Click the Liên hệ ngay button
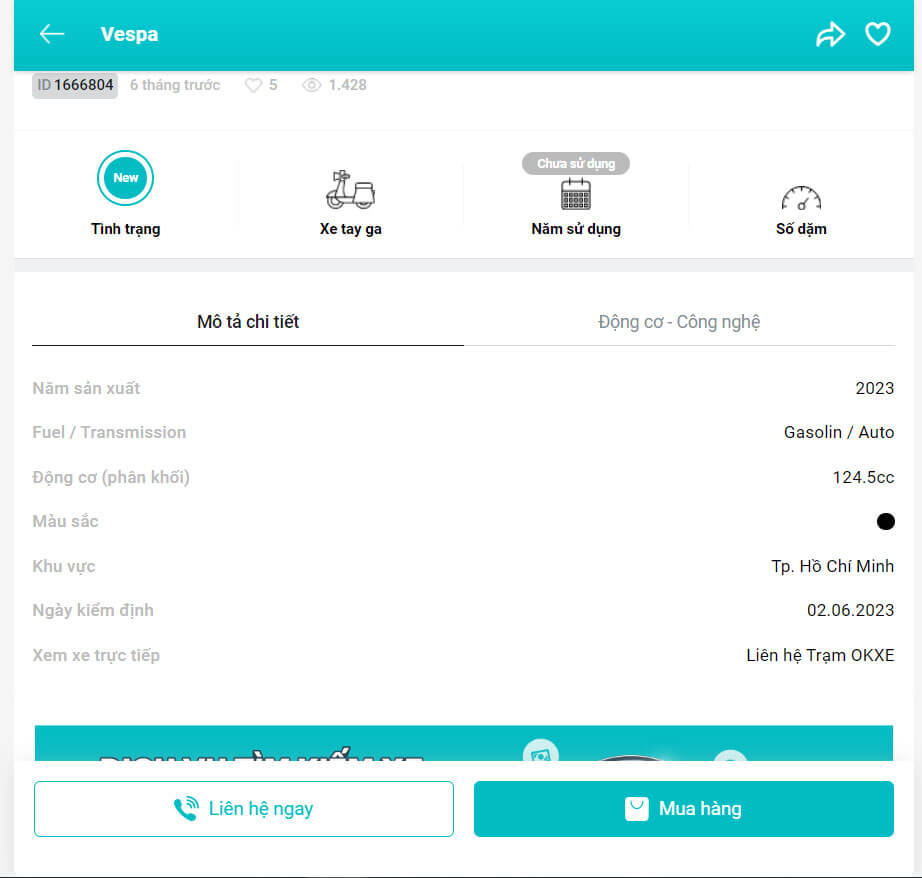 pyautogui.click(x=244, y=809)
